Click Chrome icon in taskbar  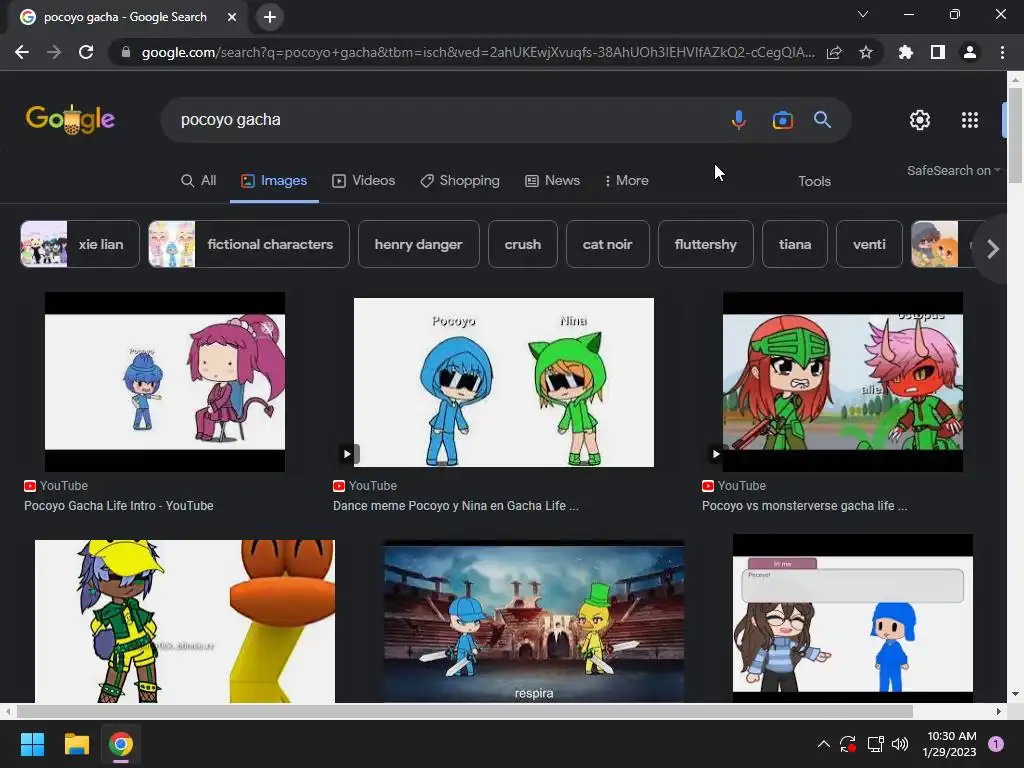(x=121, y=744)
